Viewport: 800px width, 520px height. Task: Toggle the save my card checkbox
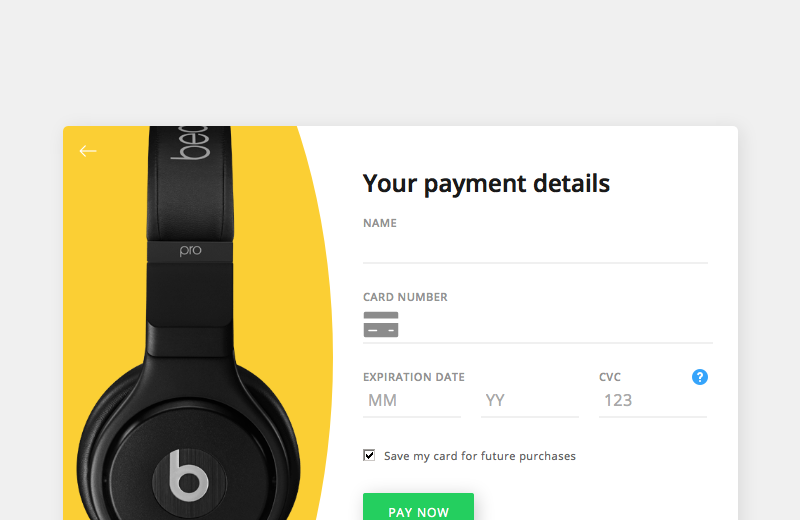coord(370,455)
